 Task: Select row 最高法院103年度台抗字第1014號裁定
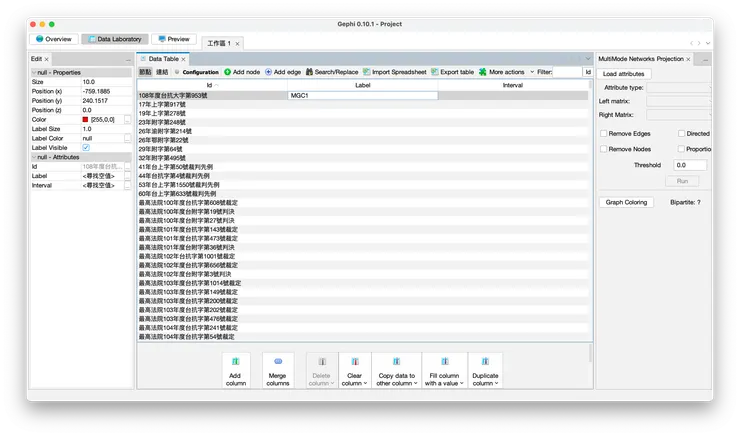[x=362, y=283]
